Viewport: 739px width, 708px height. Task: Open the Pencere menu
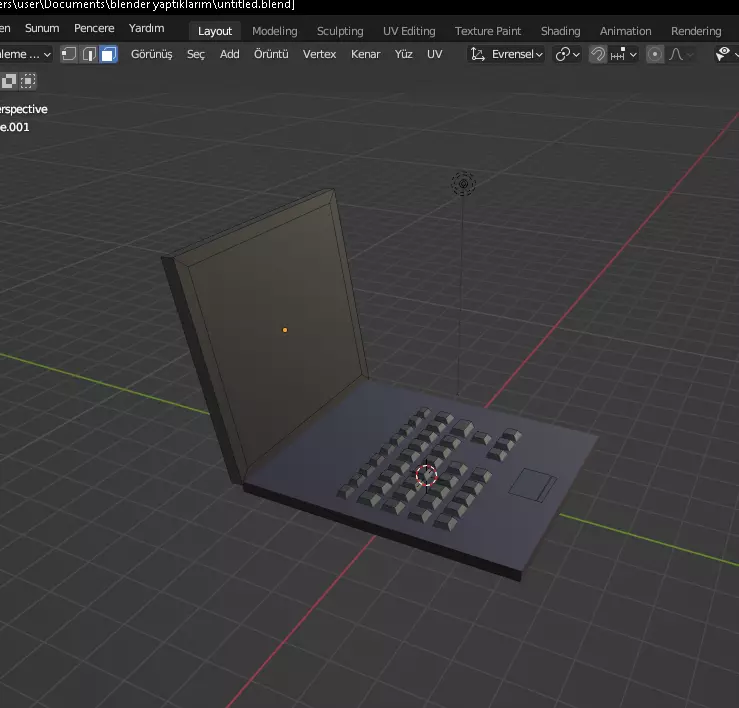(94, 28)
